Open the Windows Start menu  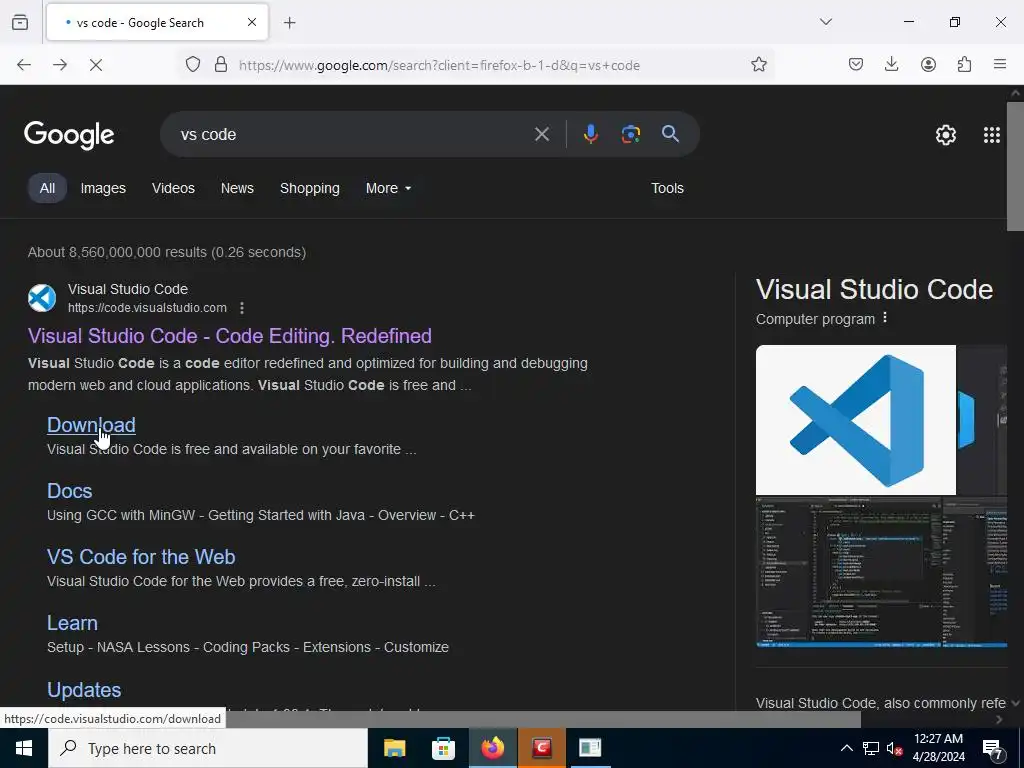point(24,748)
